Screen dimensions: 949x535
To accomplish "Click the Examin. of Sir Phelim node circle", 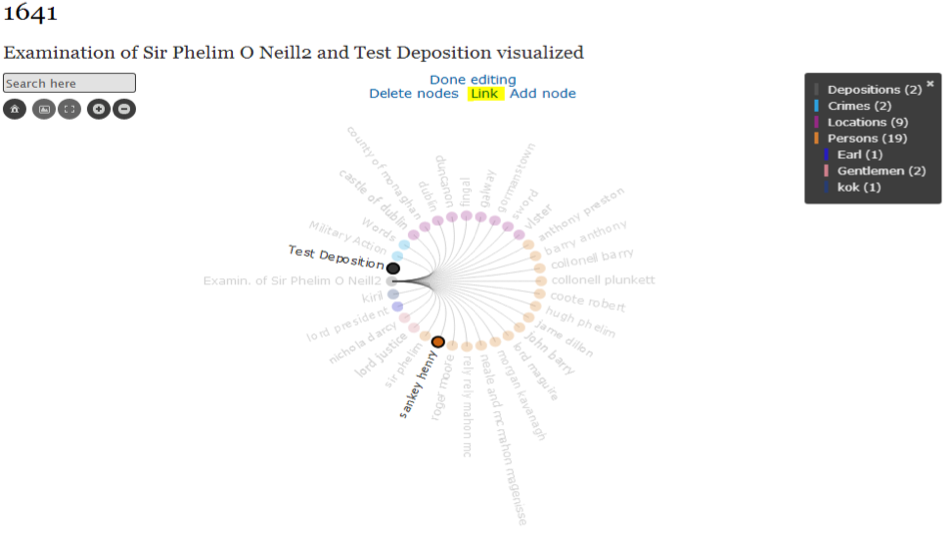I will [x=391, y=281].
